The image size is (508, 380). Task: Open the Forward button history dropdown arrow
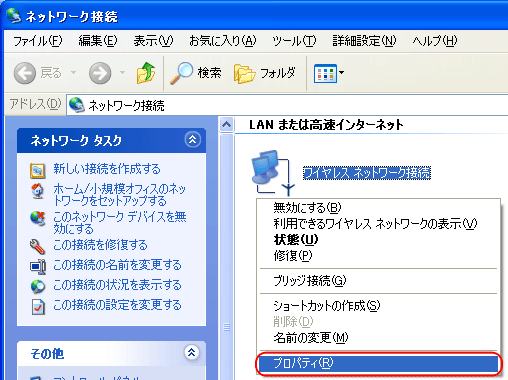122,72
